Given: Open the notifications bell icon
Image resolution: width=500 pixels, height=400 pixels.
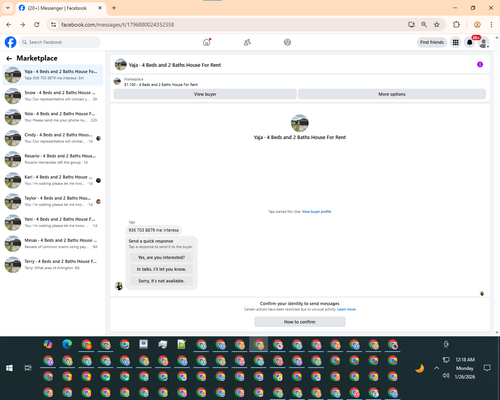Looking at the screenshot, I should 470,42.
